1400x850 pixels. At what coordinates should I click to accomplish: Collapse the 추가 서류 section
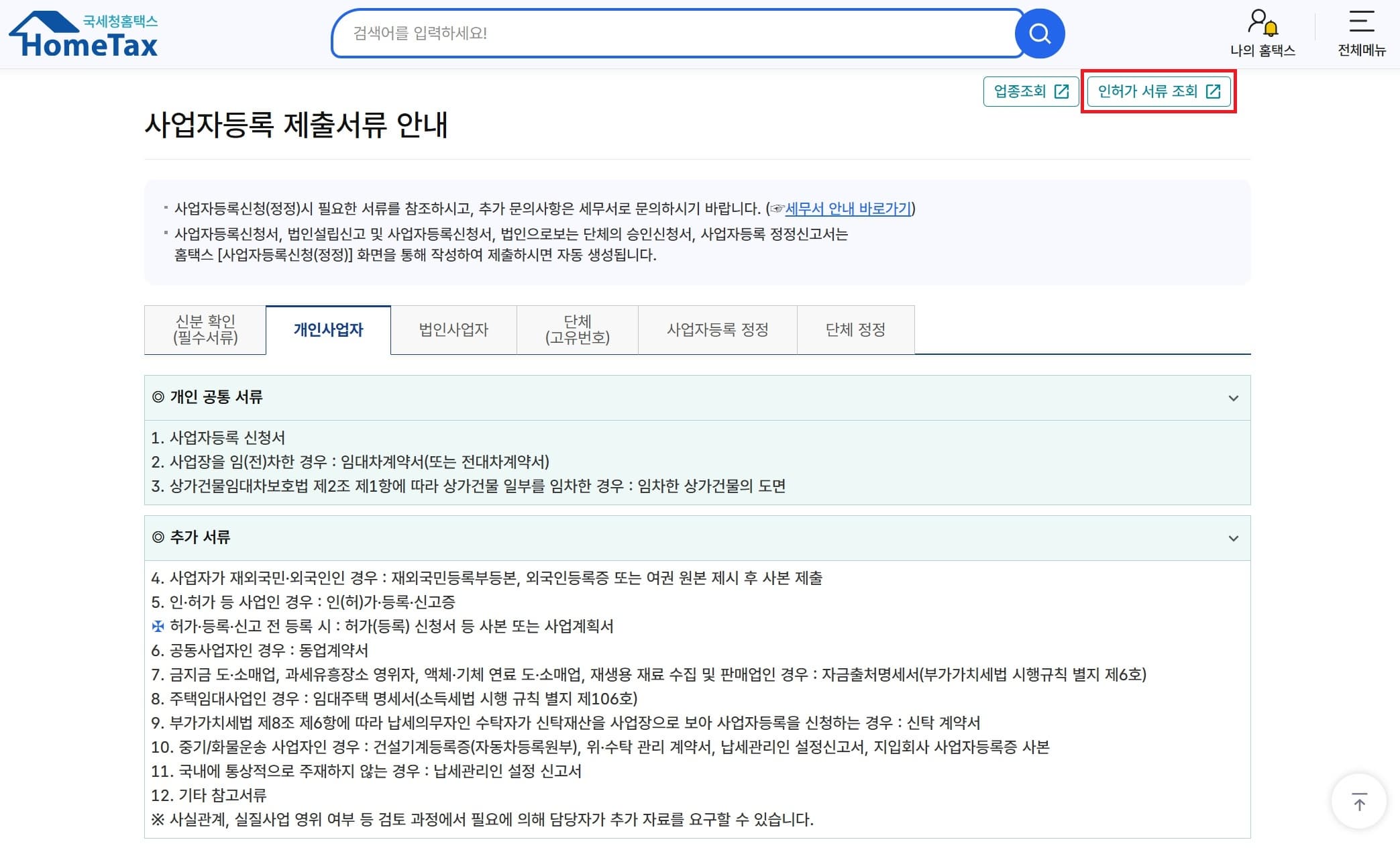pyautogui.click(x=1231, y=537)
